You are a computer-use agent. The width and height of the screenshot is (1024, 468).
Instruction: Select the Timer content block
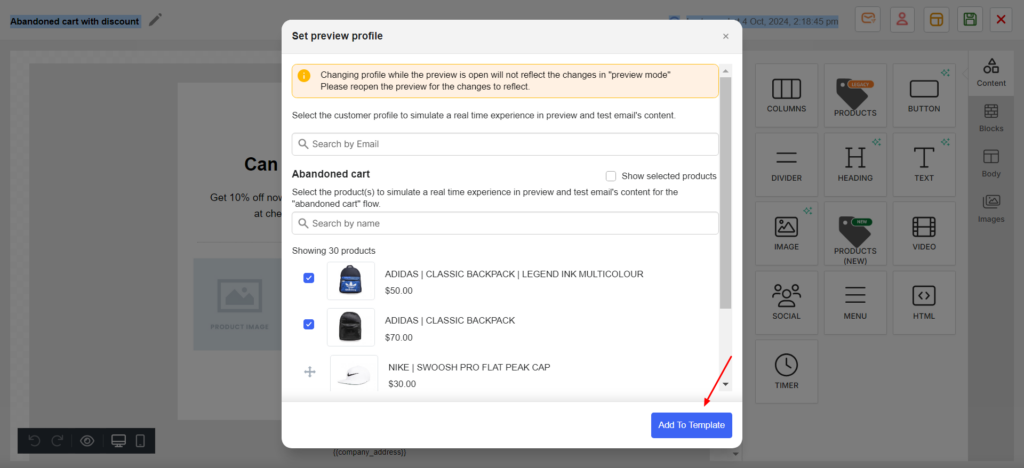pos(786,371)
